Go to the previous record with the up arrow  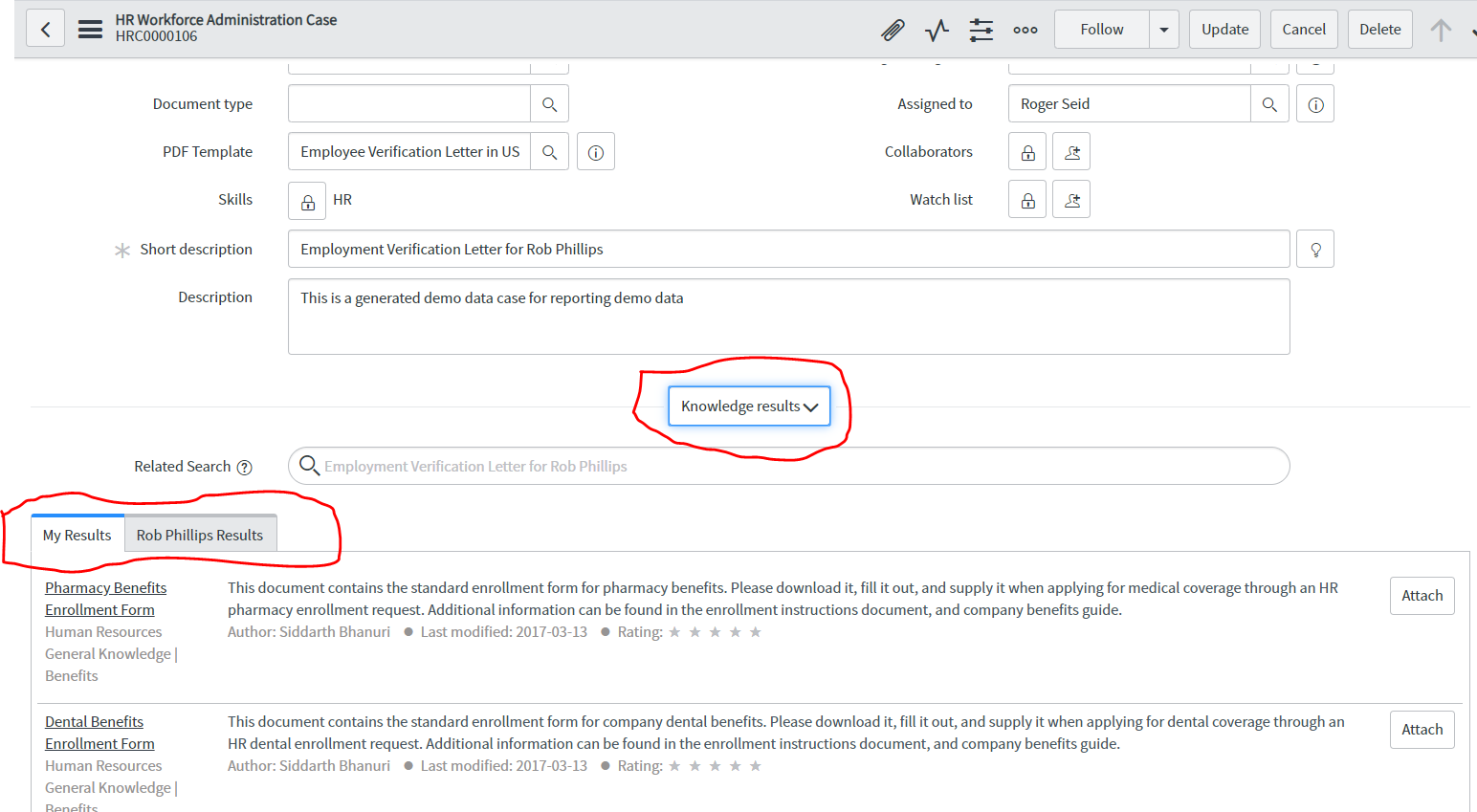click(x=1441, y=30)
